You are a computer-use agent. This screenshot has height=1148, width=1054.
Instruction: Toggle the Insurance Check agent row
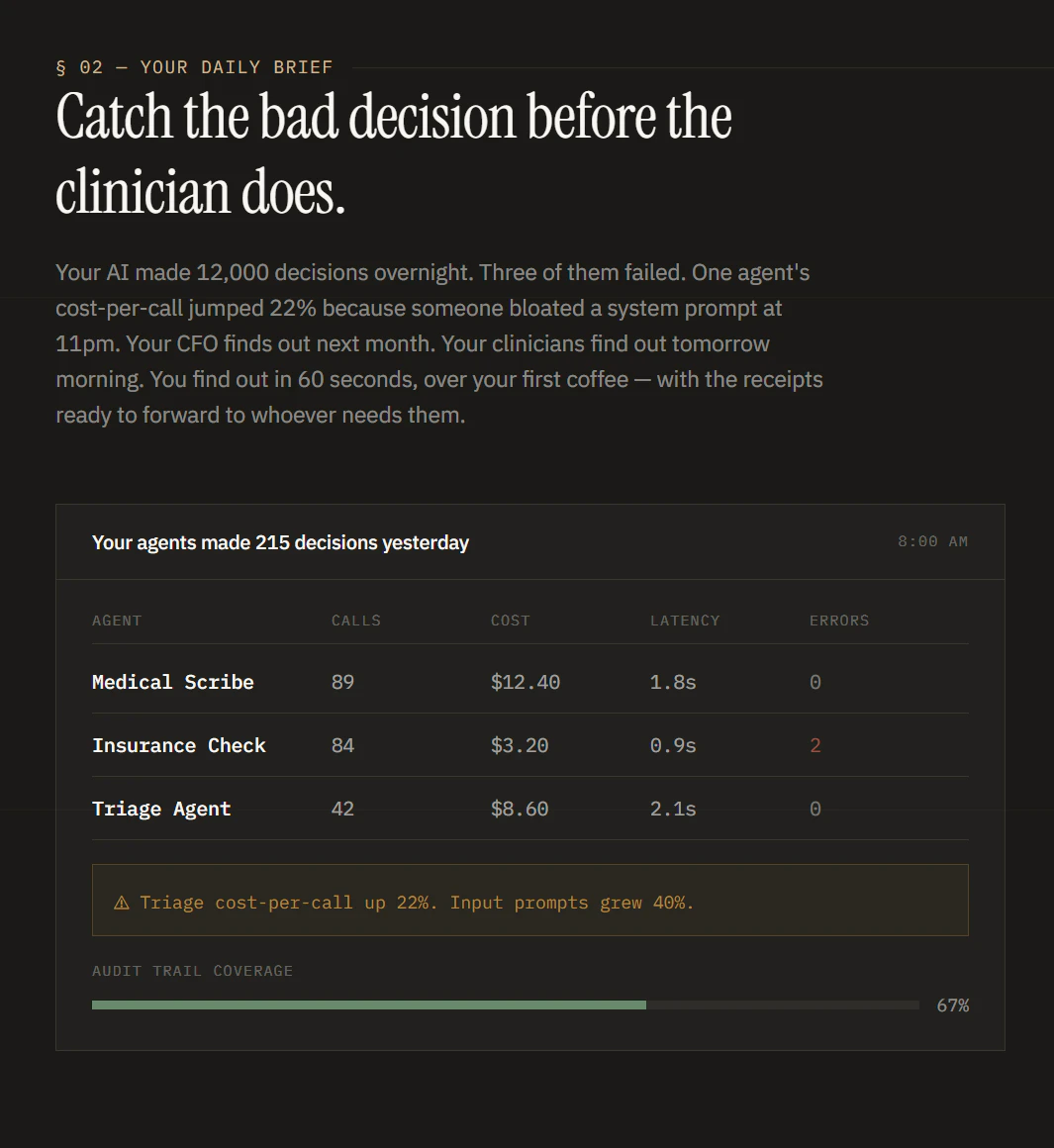coord(178,745)
